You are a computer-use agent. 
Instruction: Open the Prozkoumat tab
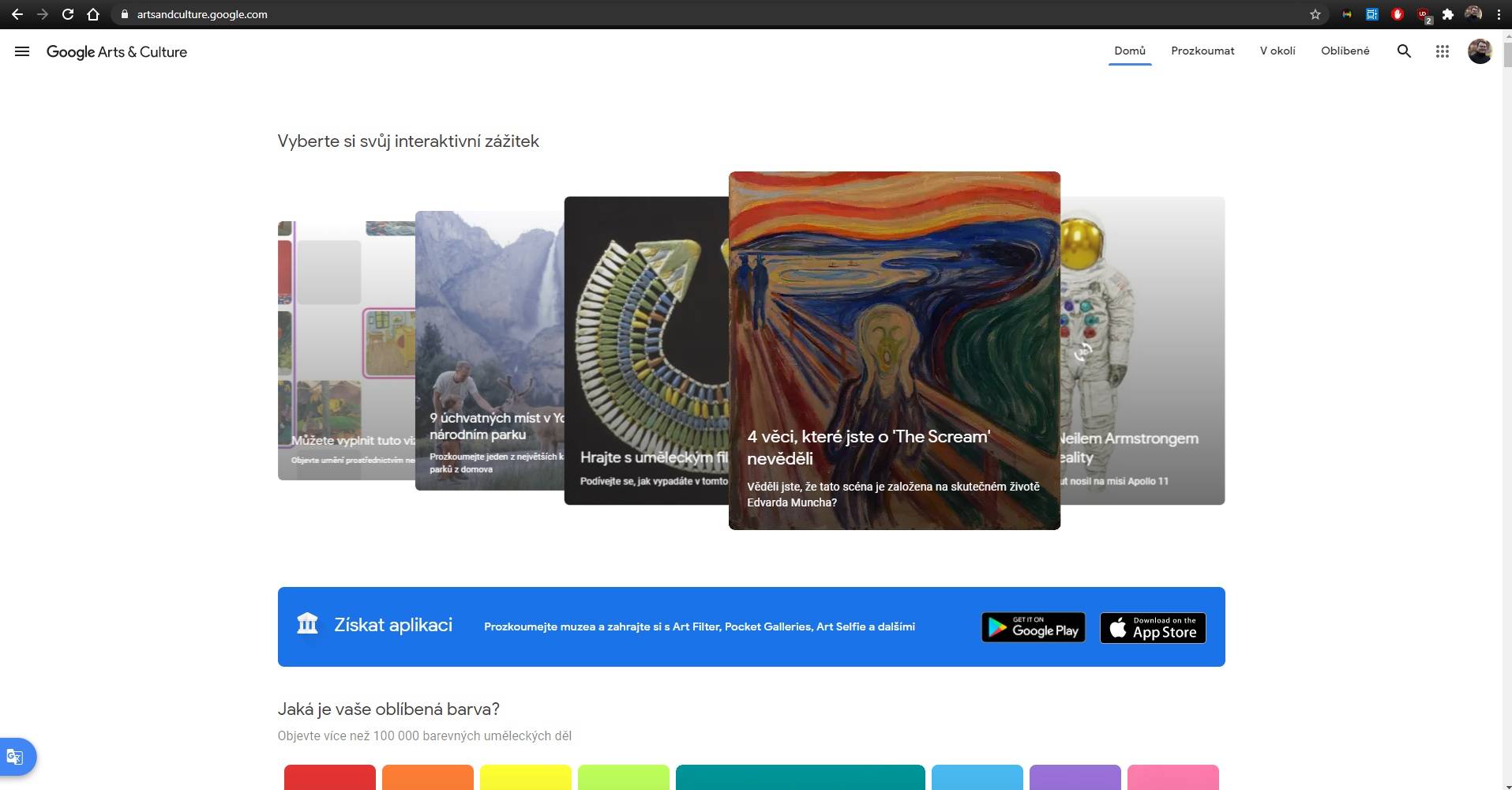click(1202, 51)
